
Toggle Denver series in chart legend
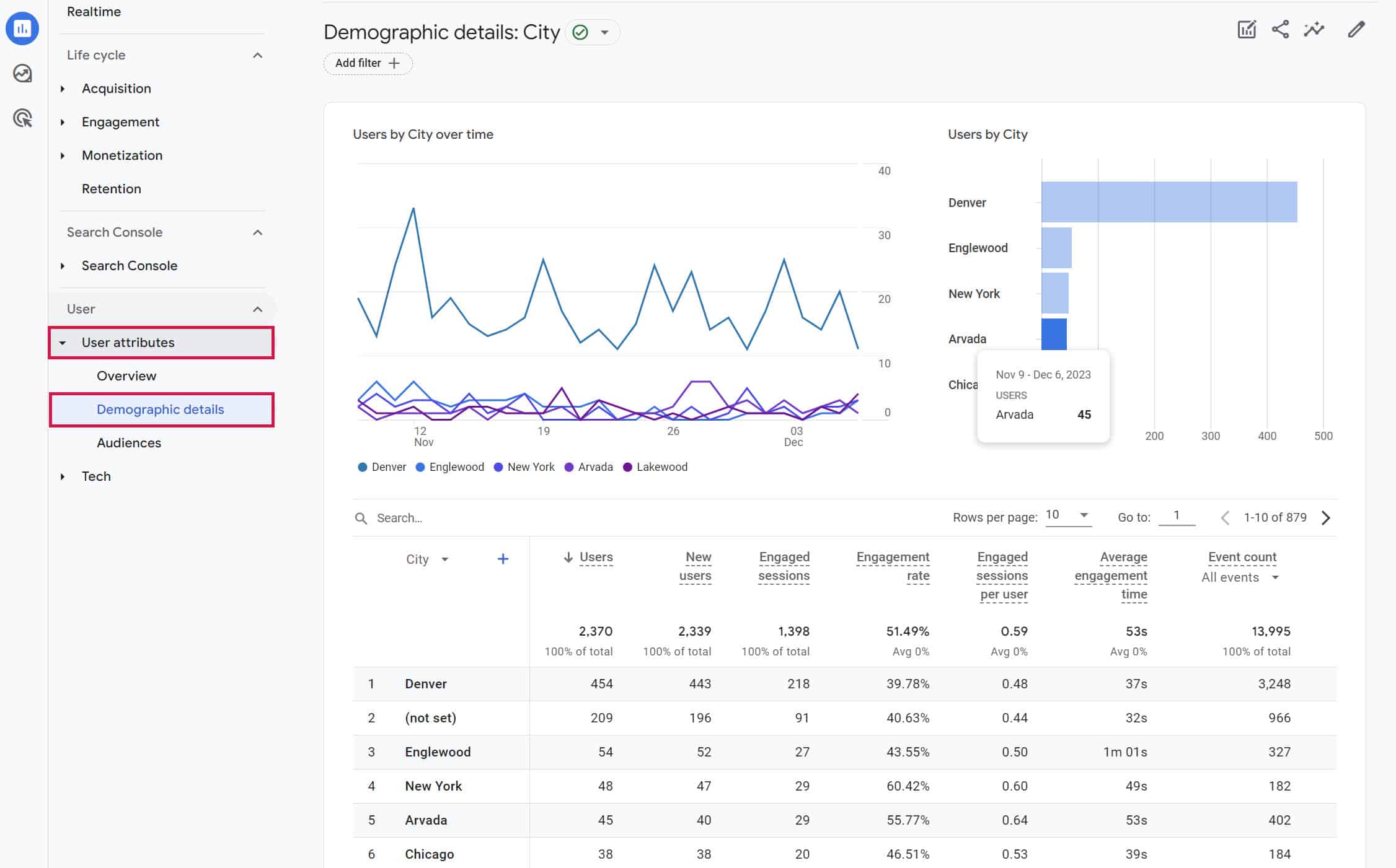tap(382, 467)
